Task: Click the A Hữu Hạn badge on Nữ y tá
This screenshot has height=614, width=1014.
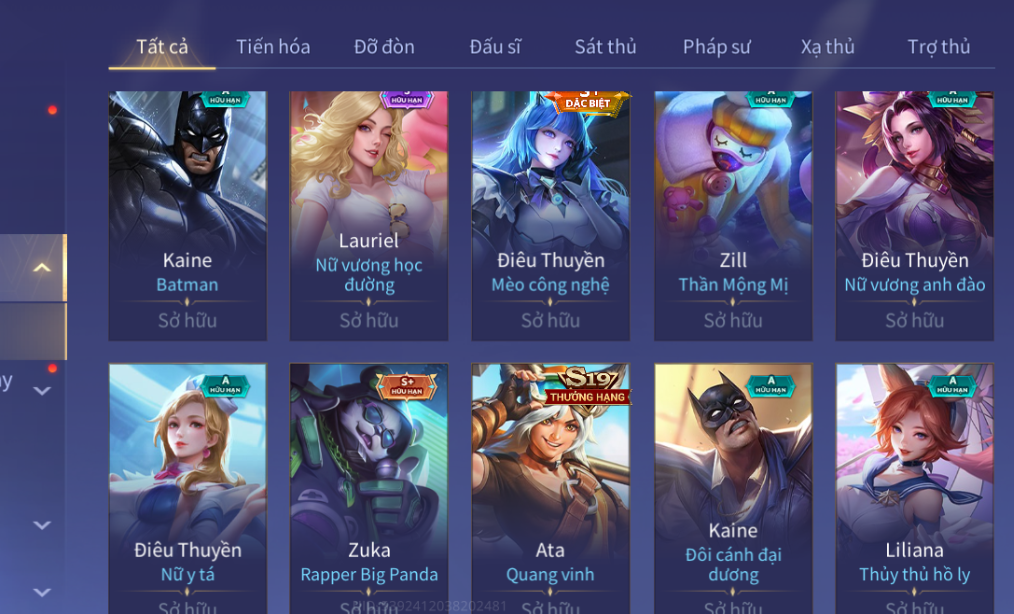Action: point(225,385)
